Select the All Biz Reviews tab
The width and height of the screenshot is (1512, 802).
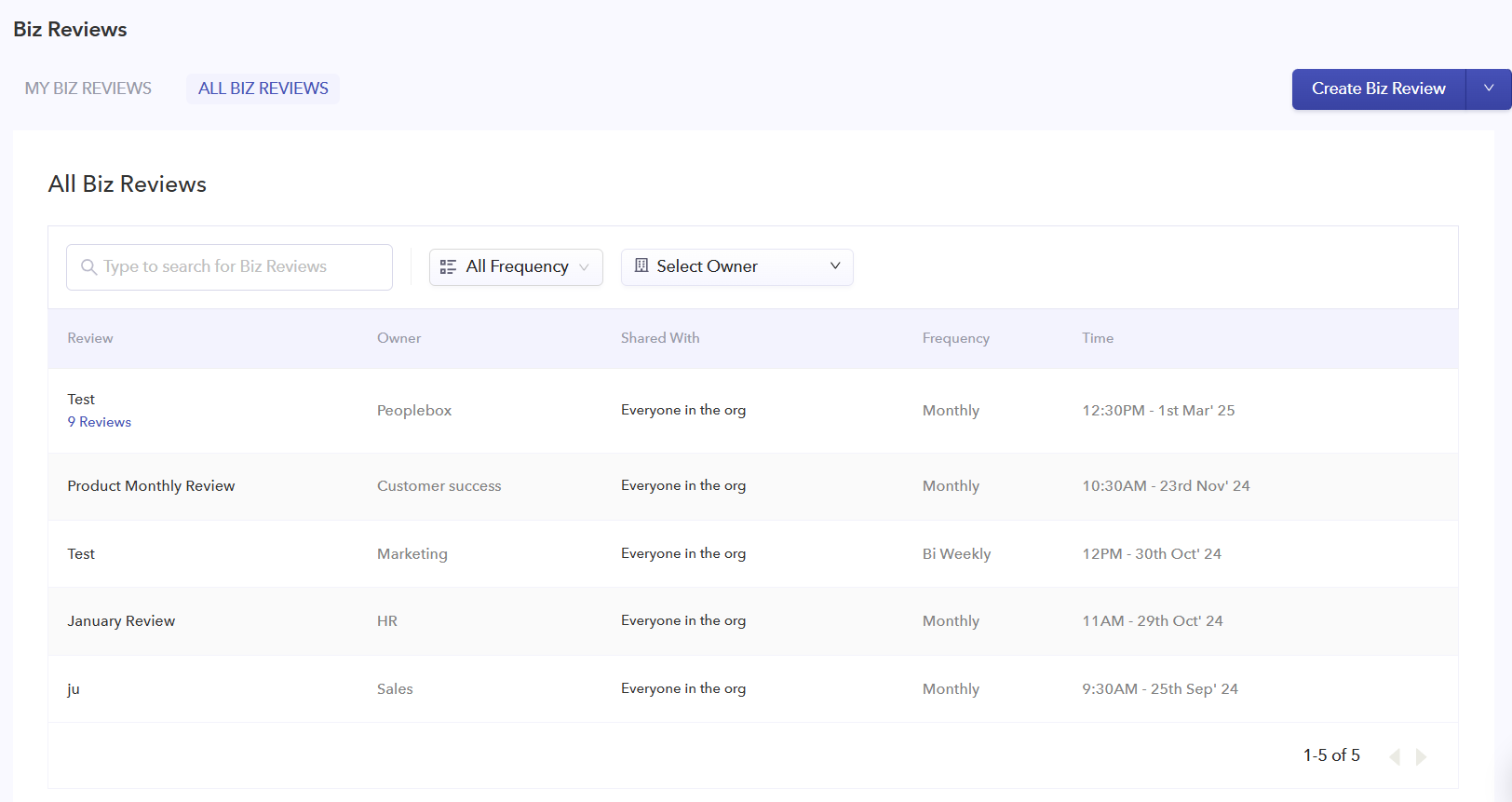263,88
